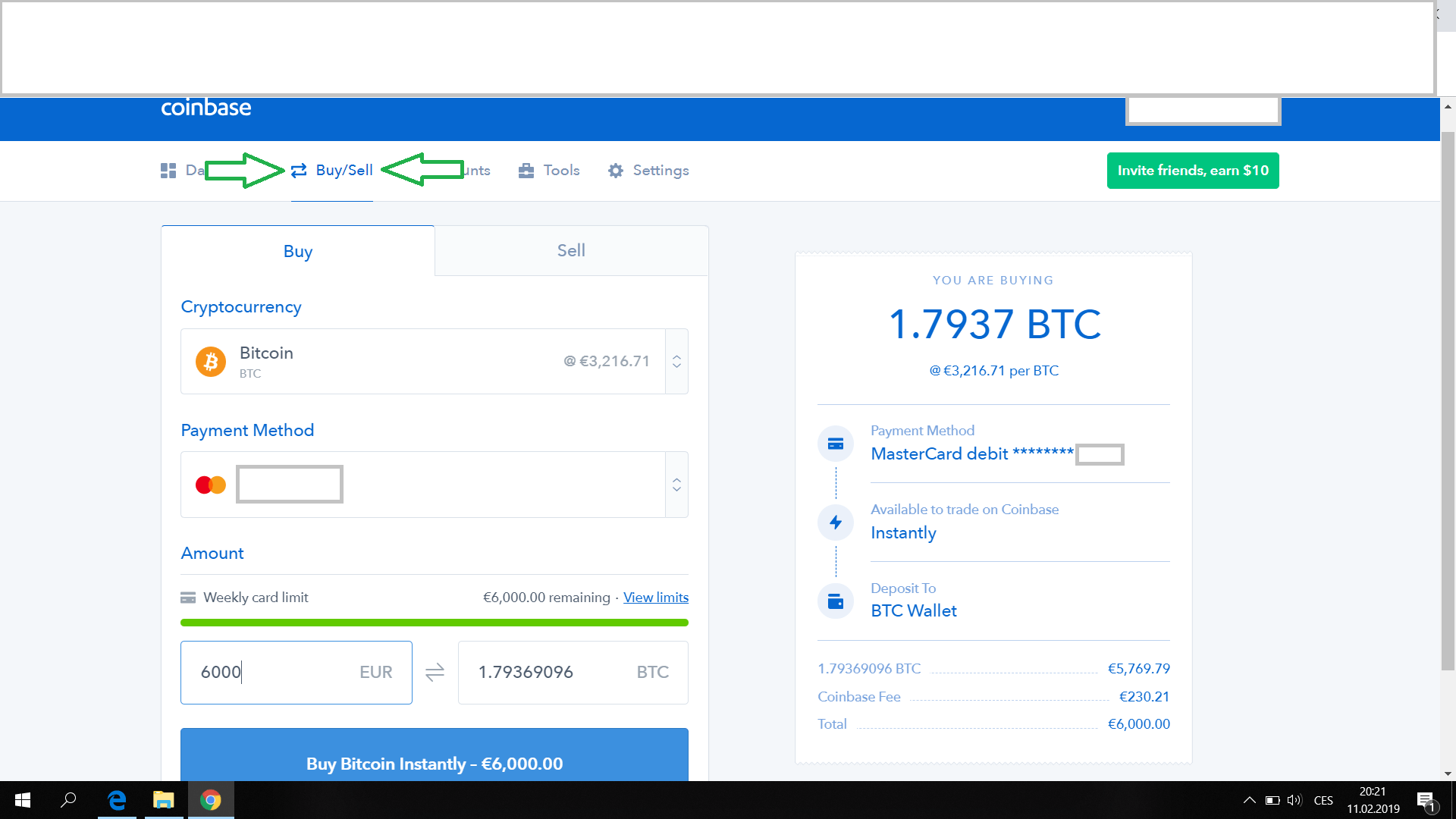Open the View limits link
The height and width of the screenshot is (819, 1456).
(656, 598)
